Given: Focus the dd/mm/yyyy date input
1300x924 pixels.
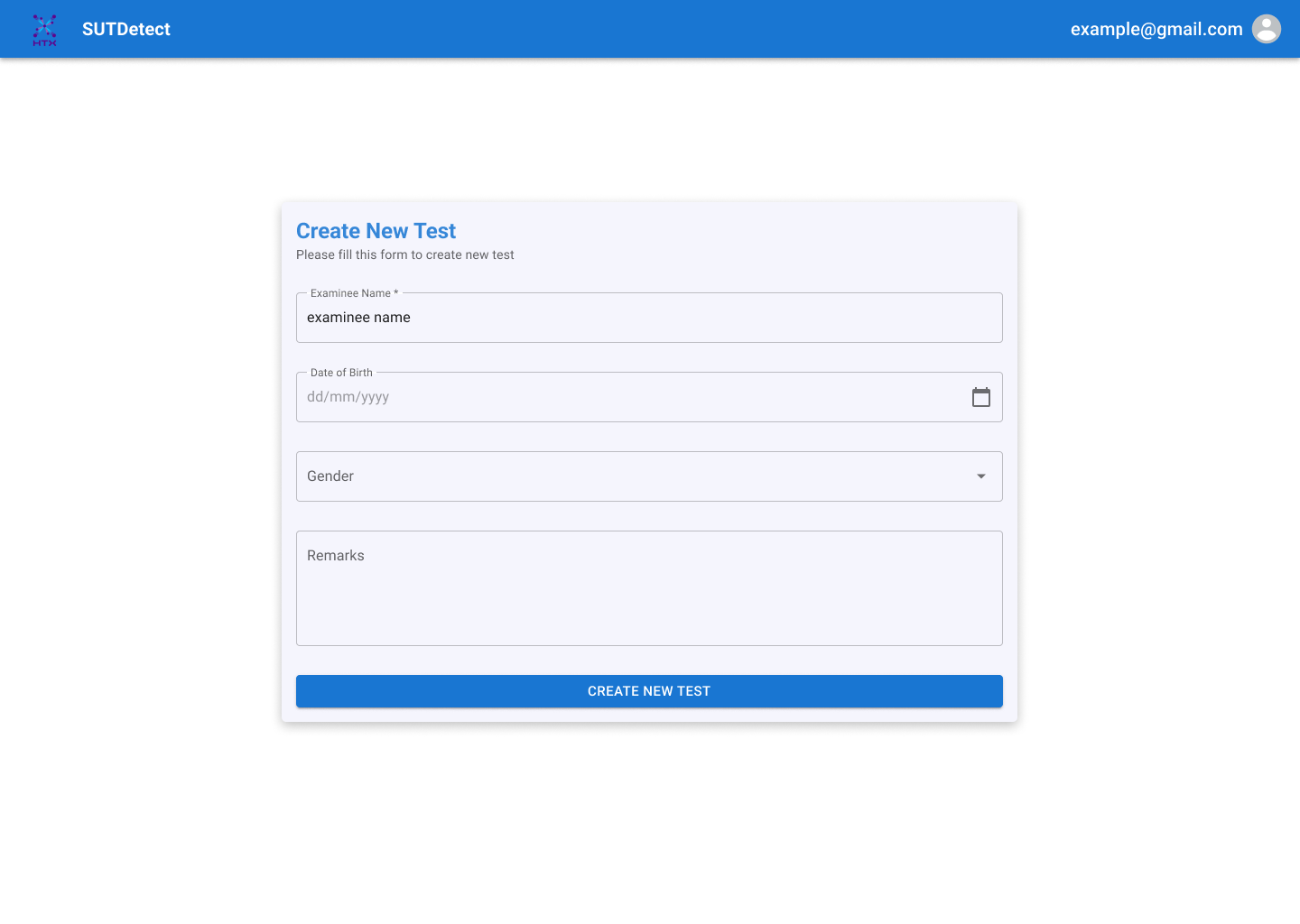Looking at the screenshot, I should click(451, 396).
